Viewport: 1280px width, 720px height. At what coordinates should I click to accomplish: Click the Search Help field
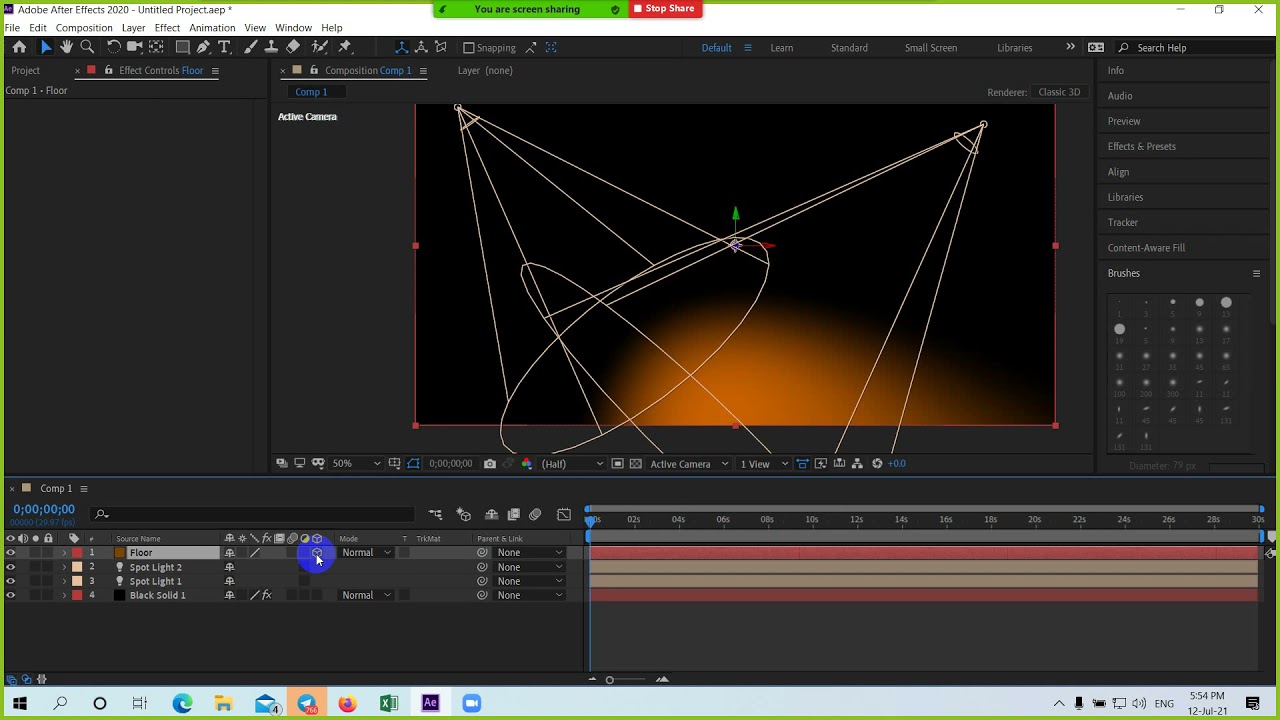point(1190,47)
